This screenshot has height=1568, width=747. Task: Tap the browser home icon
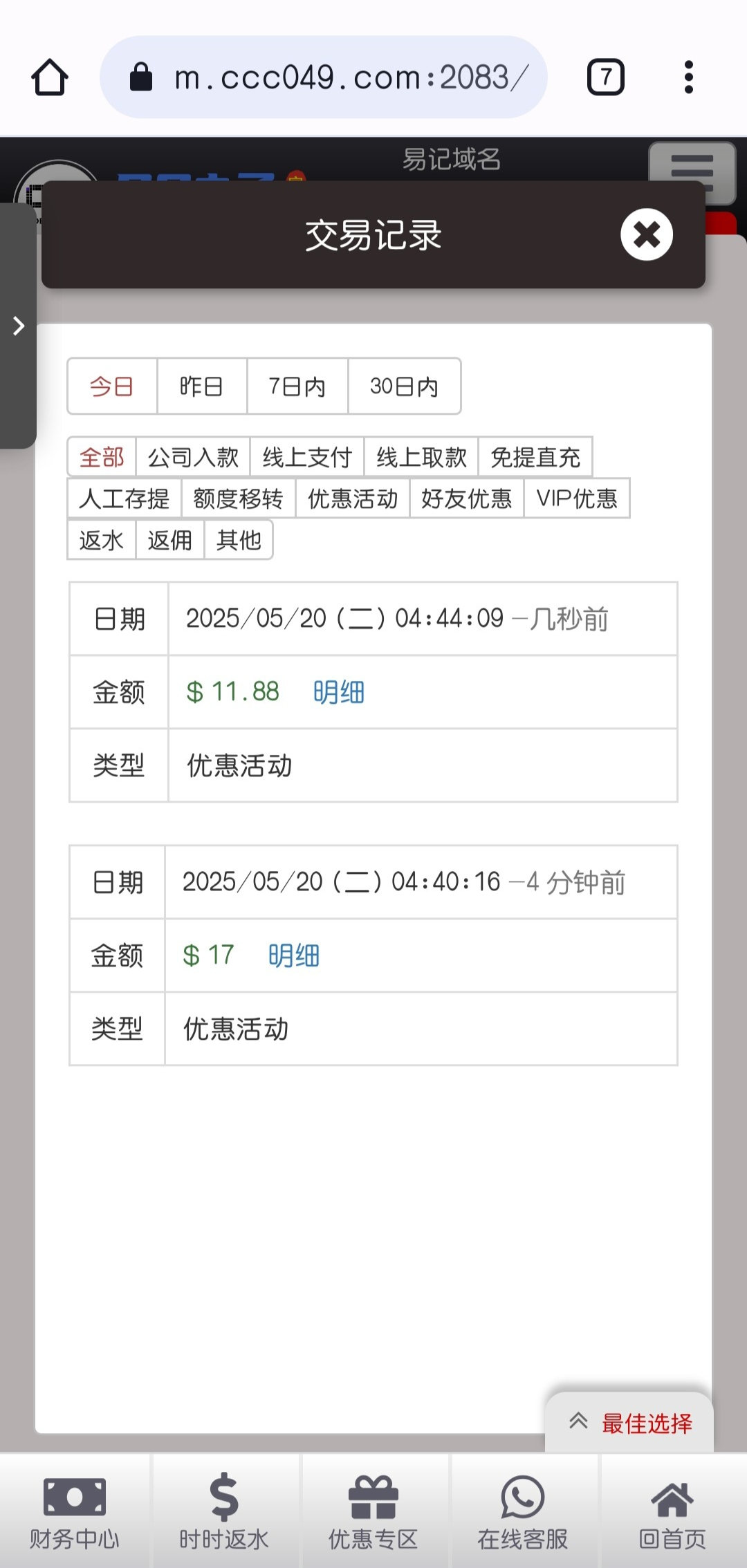point(50,77)
